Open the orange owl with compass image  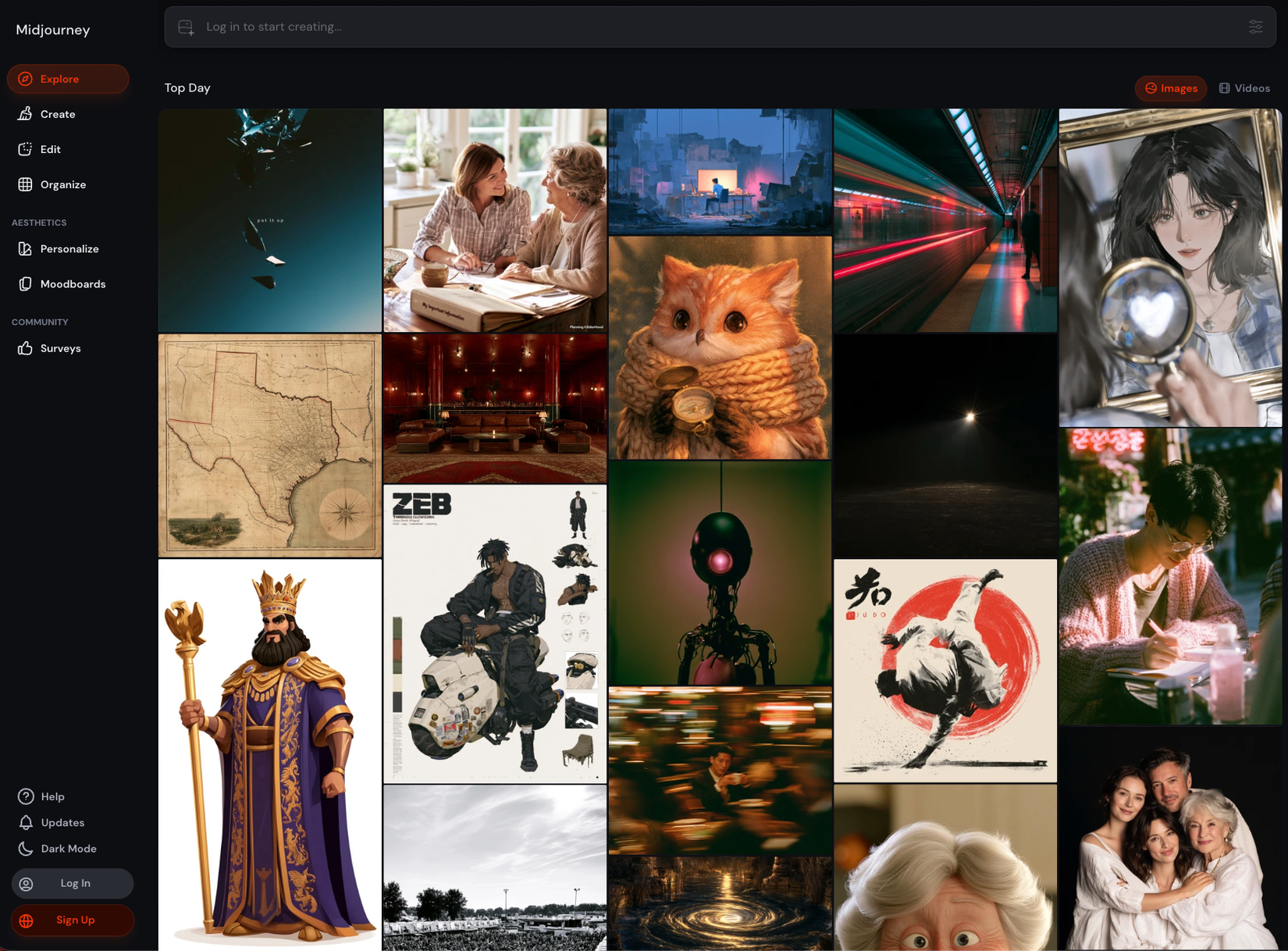(720, 348)
